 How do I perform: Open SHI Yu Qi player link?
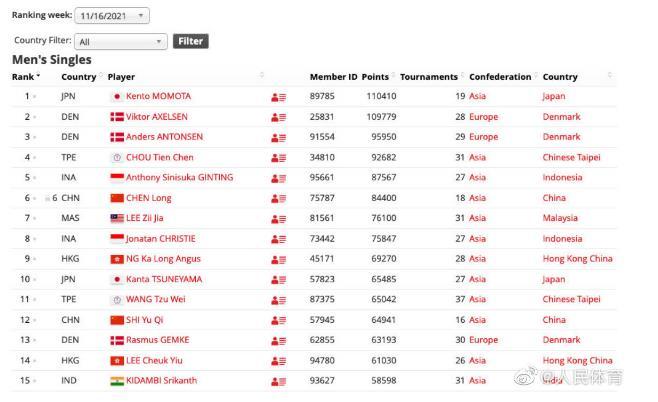tap(144, 320)
